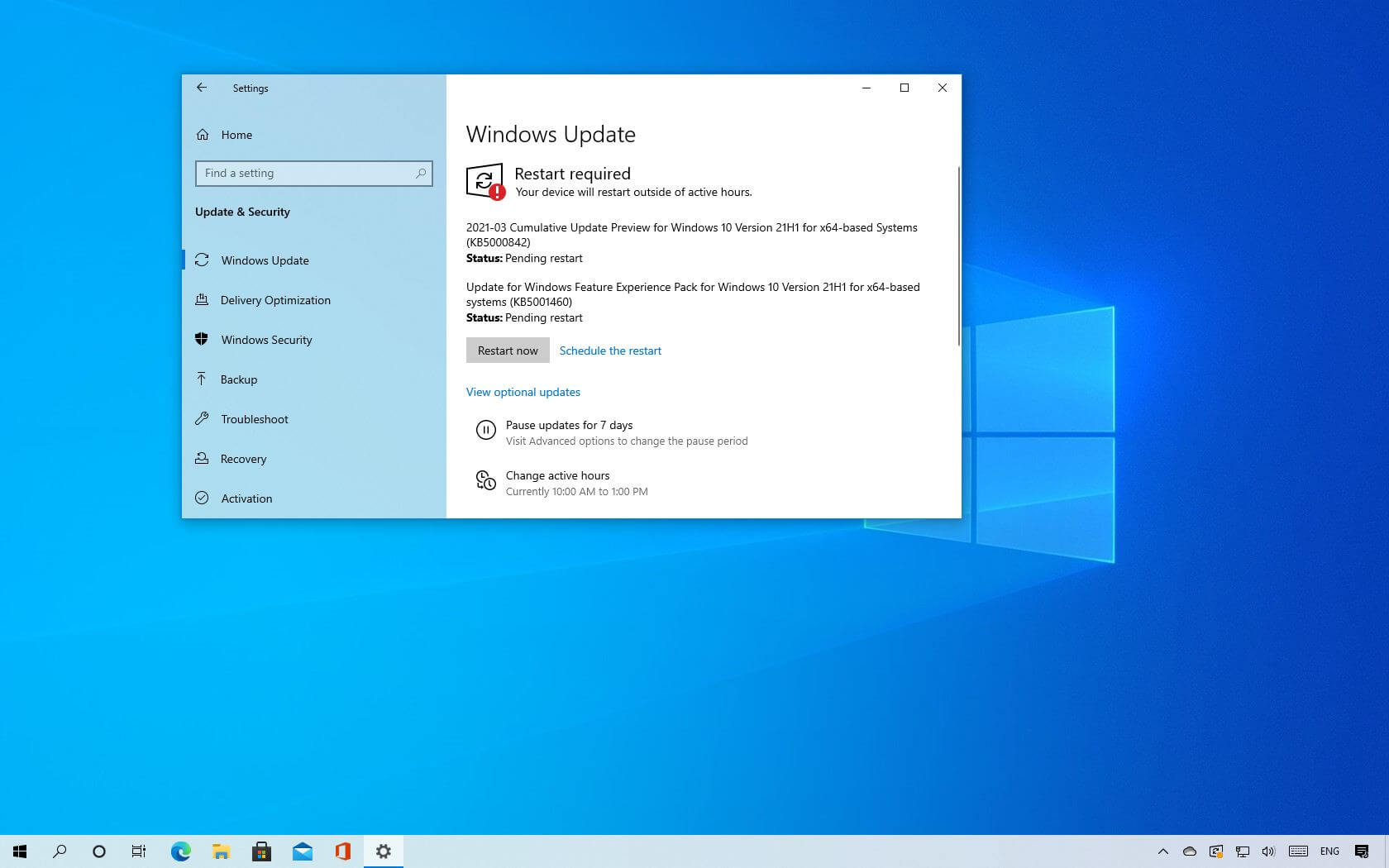The width and height of the screenshot is (1389, 868).
Task: Open Microsoft Store from taskbar
Action: point(261,851)
